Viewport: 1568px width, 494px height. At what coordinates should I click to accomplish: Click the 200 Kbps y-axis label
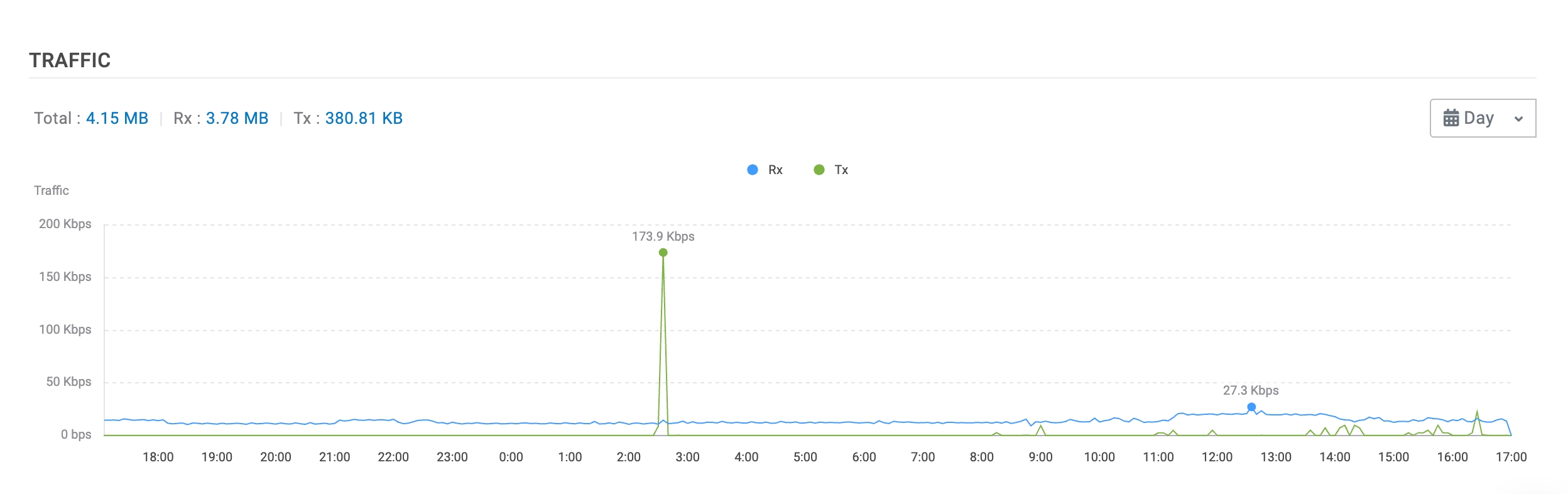(65, 224)
